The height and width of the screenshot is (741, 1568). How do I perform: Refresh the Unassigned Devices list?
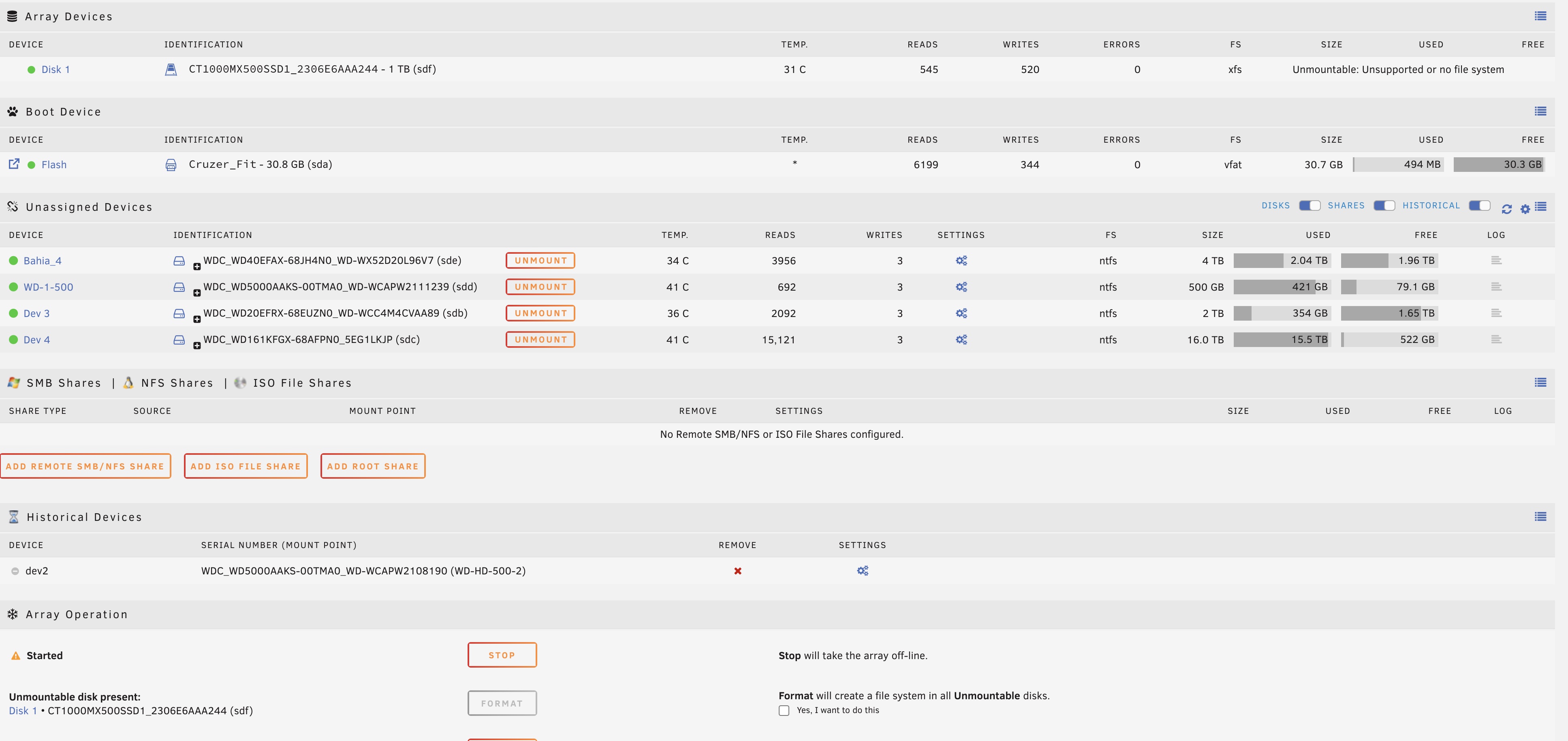tap(1506, 209)
